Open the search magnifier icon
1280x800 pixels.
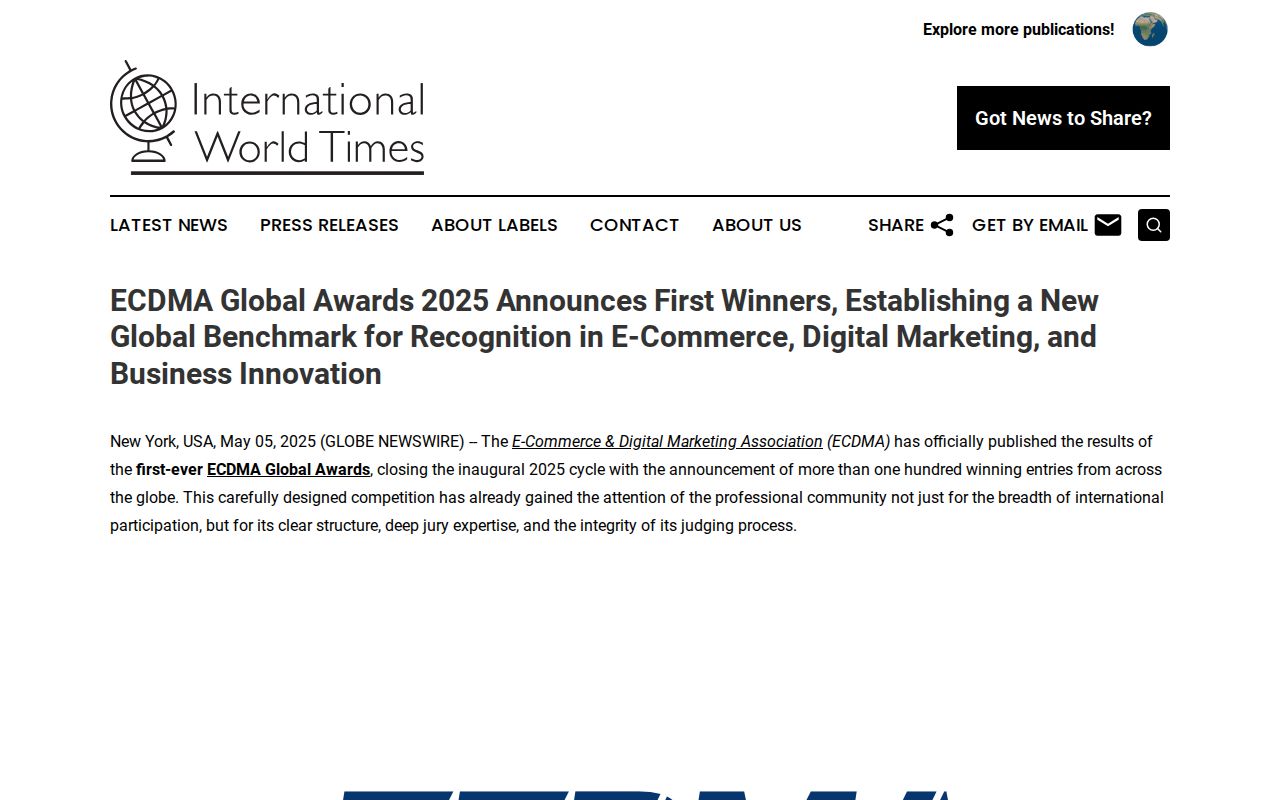[1153, 225]
